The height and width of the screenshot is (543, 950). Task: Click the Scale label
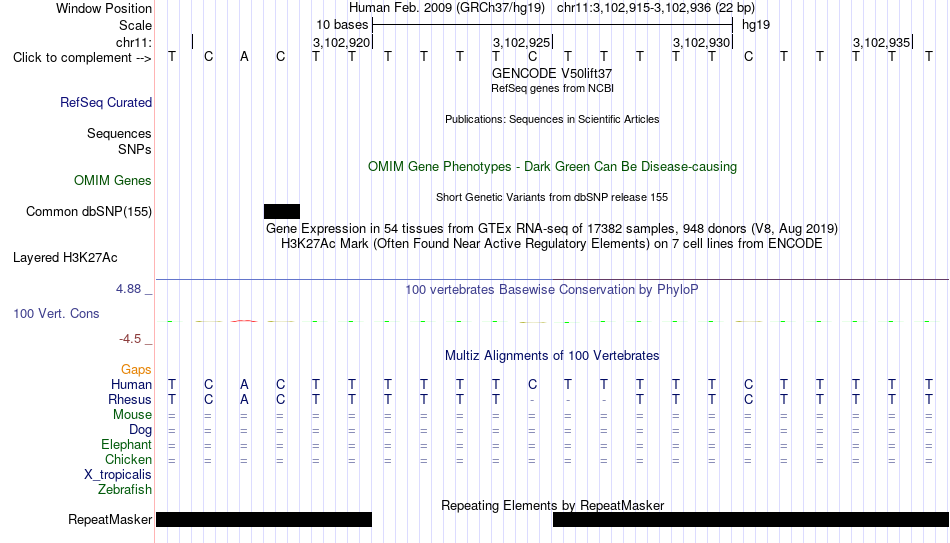[x=136, y=25]
